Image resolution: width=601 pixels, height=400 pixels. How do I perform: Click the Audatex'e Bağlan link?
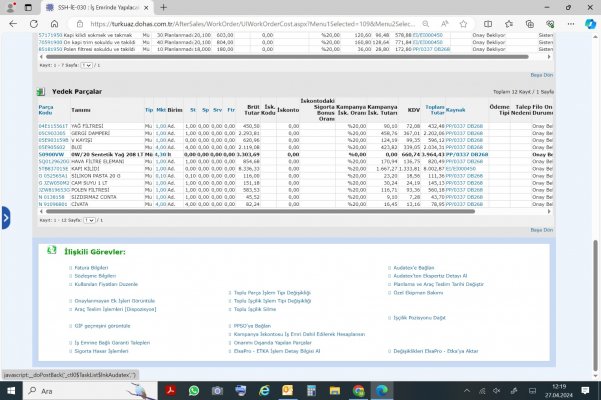(415, 268)
